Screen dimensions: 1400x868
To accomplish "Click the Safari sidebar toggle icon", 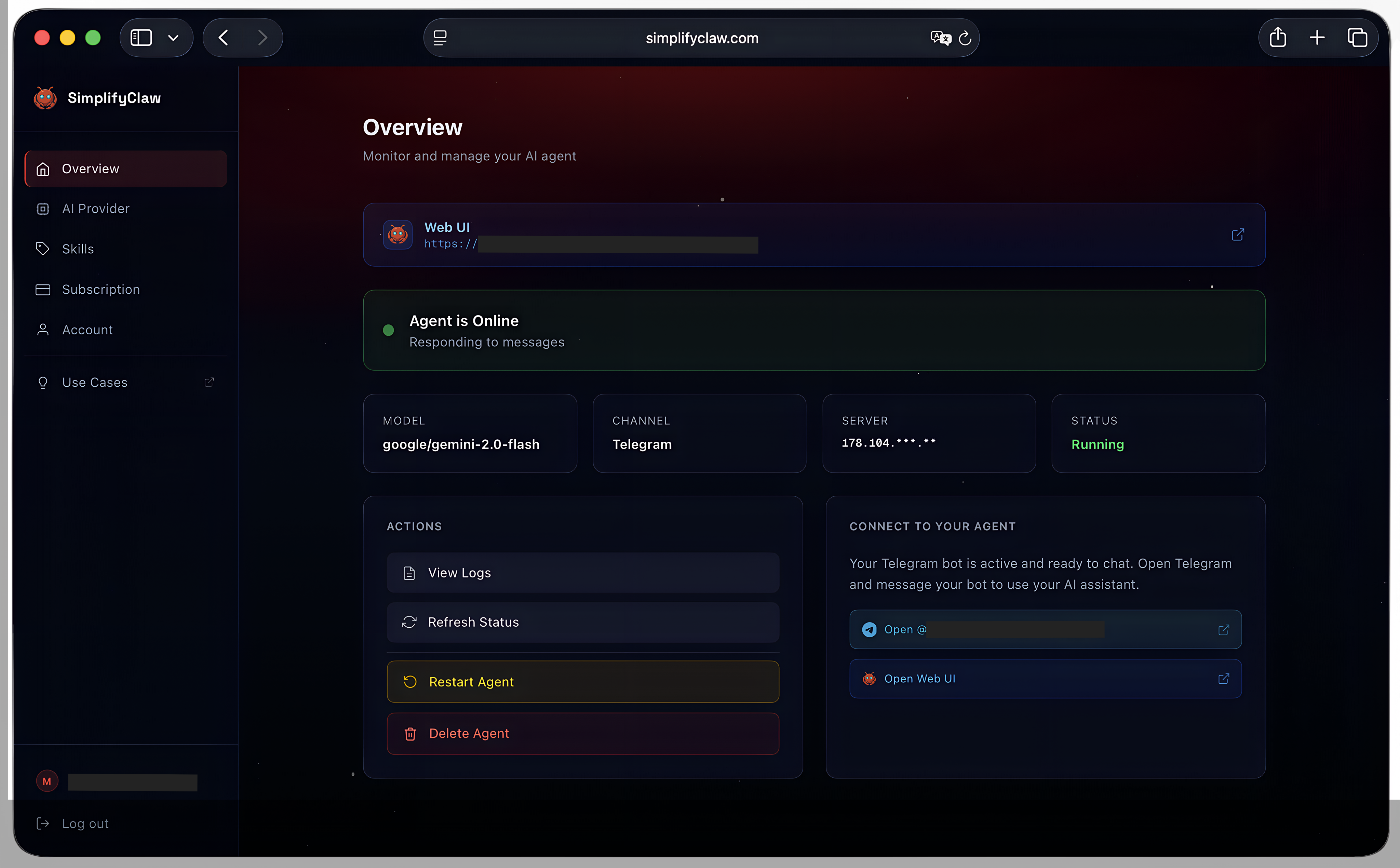I will [x=141, y=38].
